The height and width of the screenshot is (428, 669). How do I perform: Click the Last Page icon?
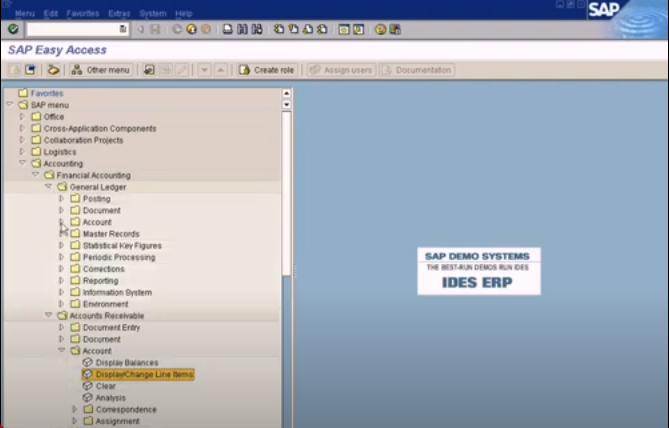(323, 29)
